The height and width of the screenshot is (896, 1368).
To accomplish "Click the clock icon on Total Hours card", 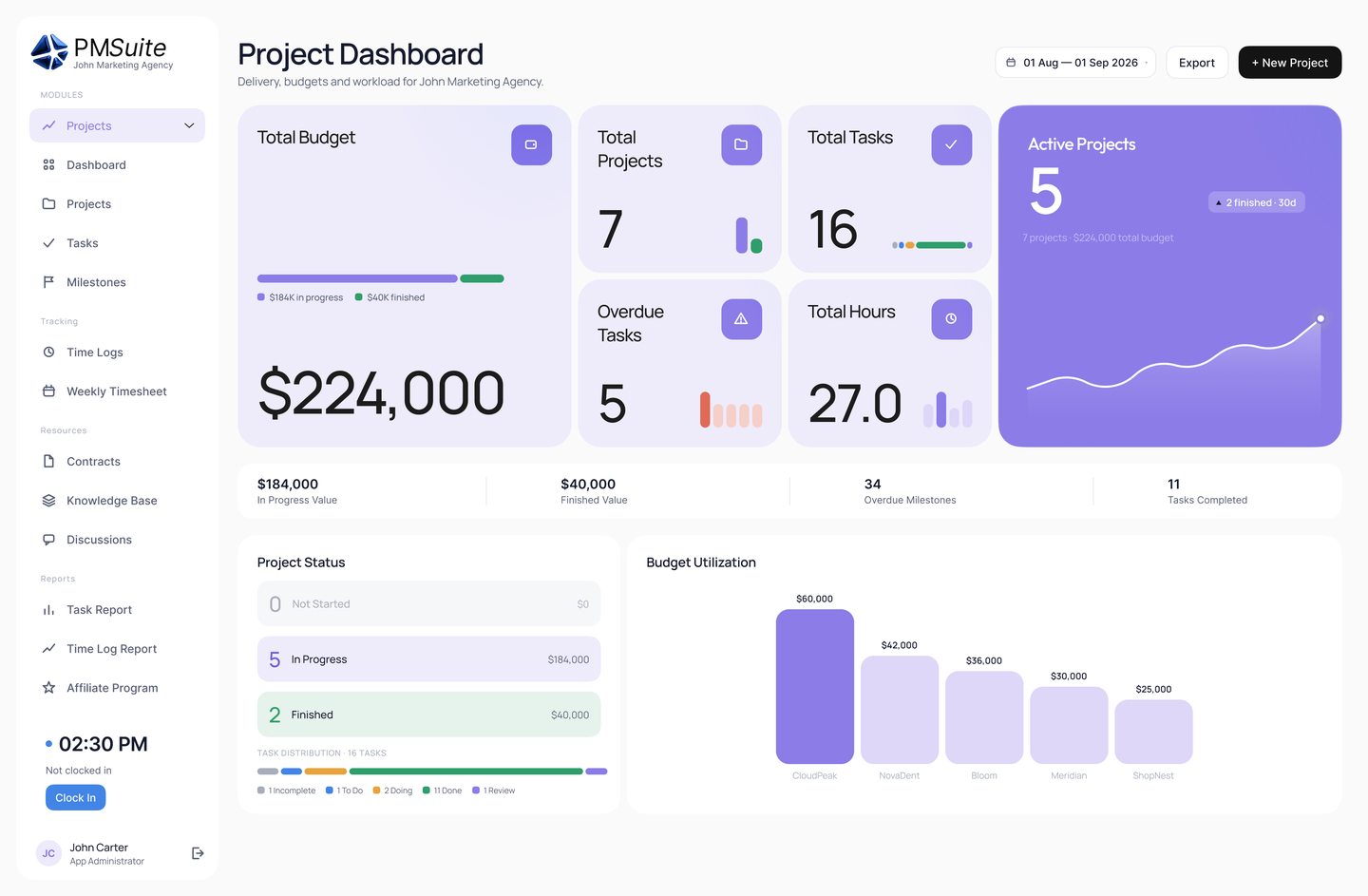I will (x=951, y=319).
